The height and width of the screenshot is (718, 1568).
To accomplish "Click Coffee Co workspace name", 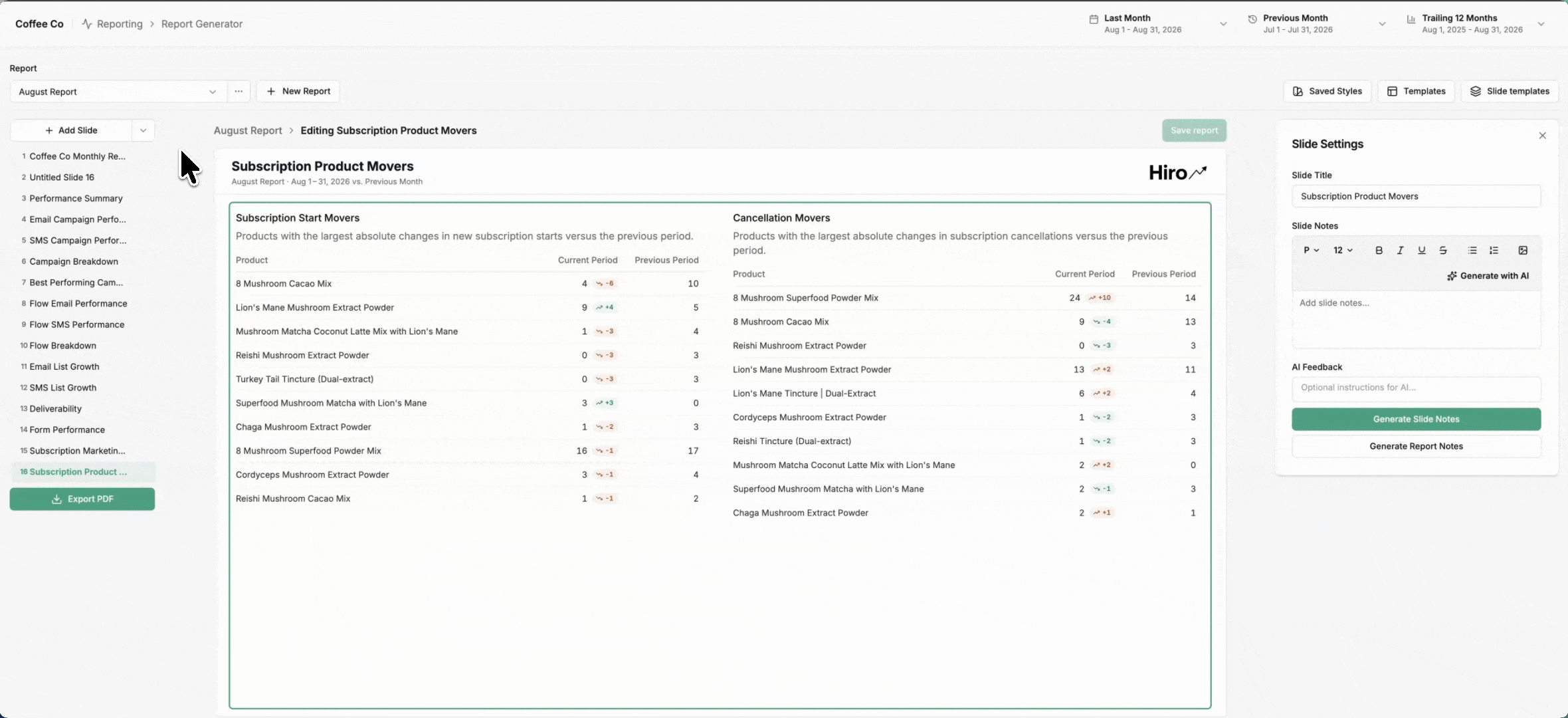I will point(39,24).
